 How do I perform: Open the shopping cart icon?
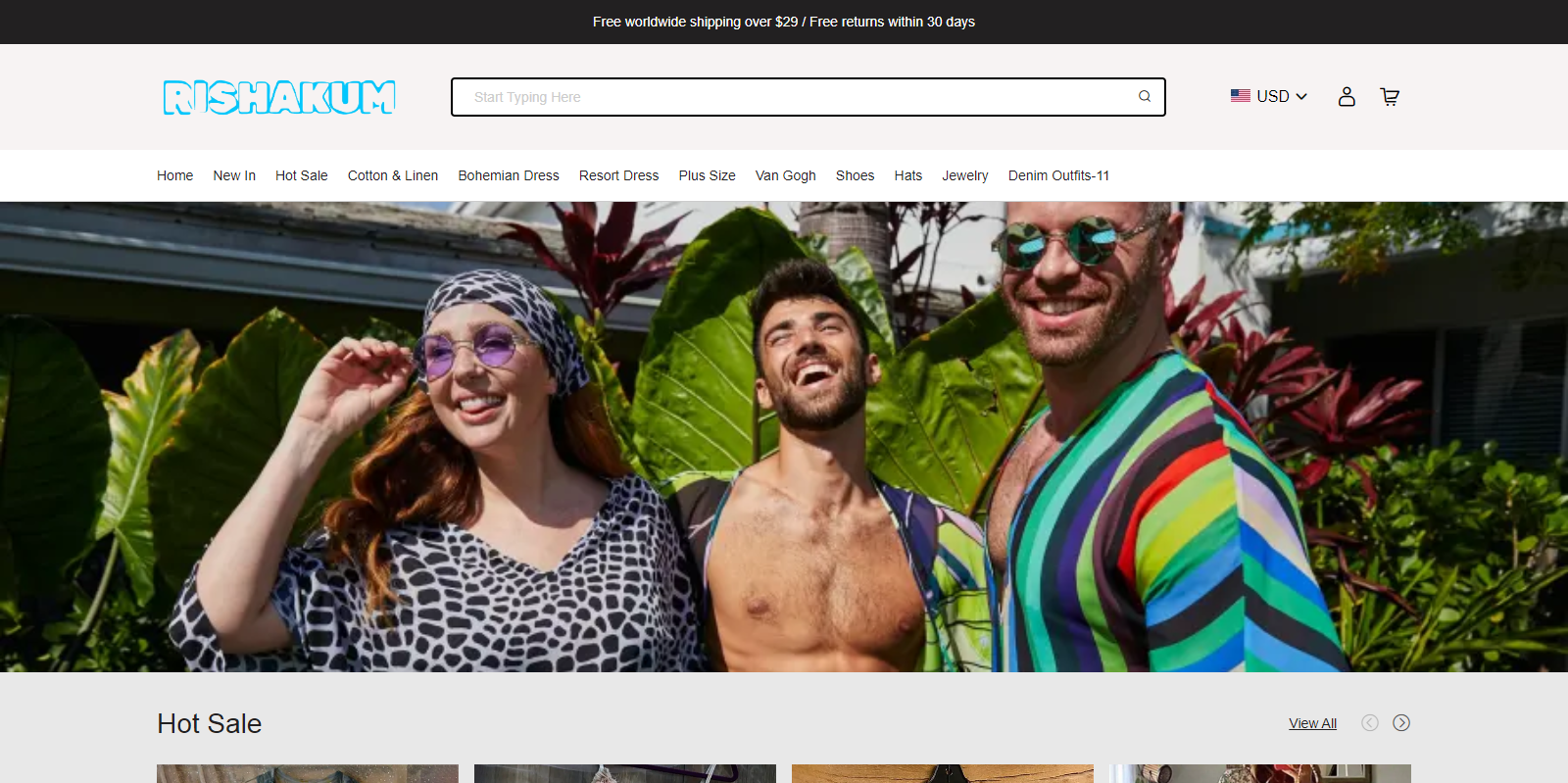pyautogui.click(x=1390, y=96)
